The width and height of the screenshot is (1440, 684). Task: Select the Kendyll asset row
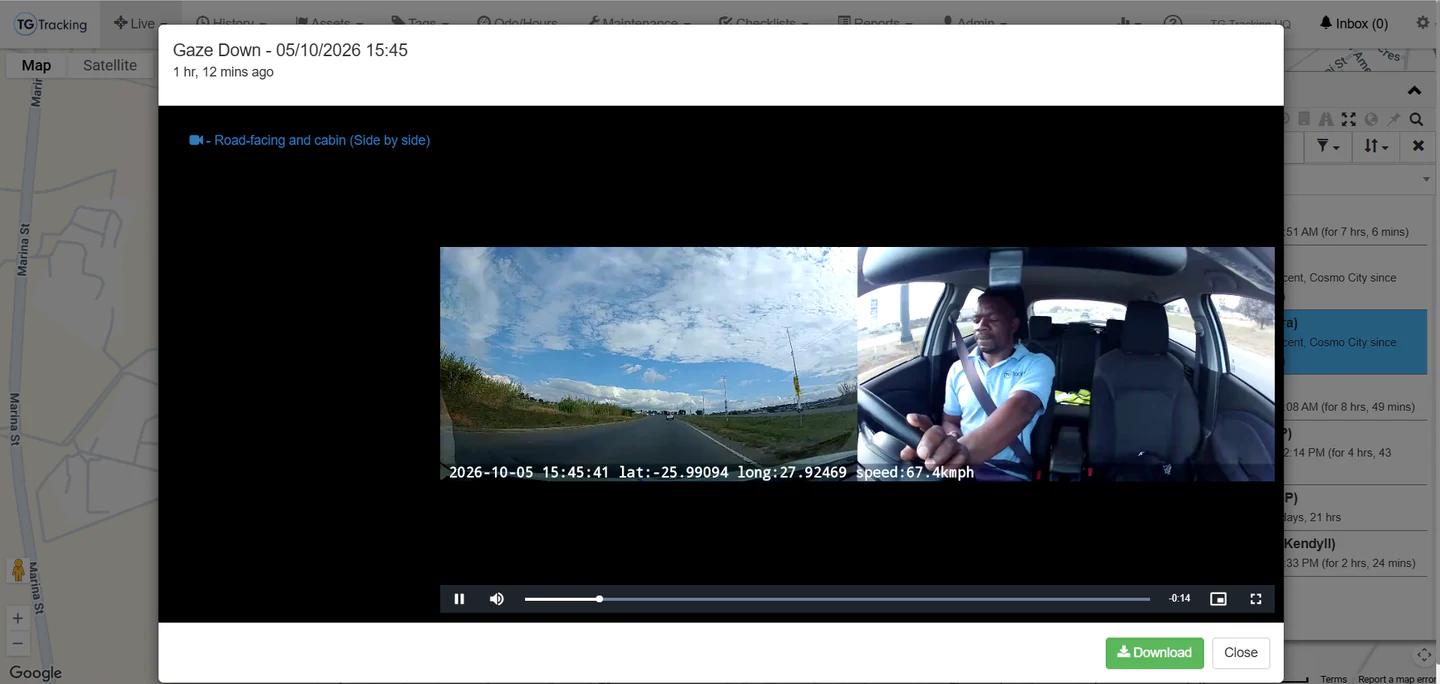[1355, 553]
